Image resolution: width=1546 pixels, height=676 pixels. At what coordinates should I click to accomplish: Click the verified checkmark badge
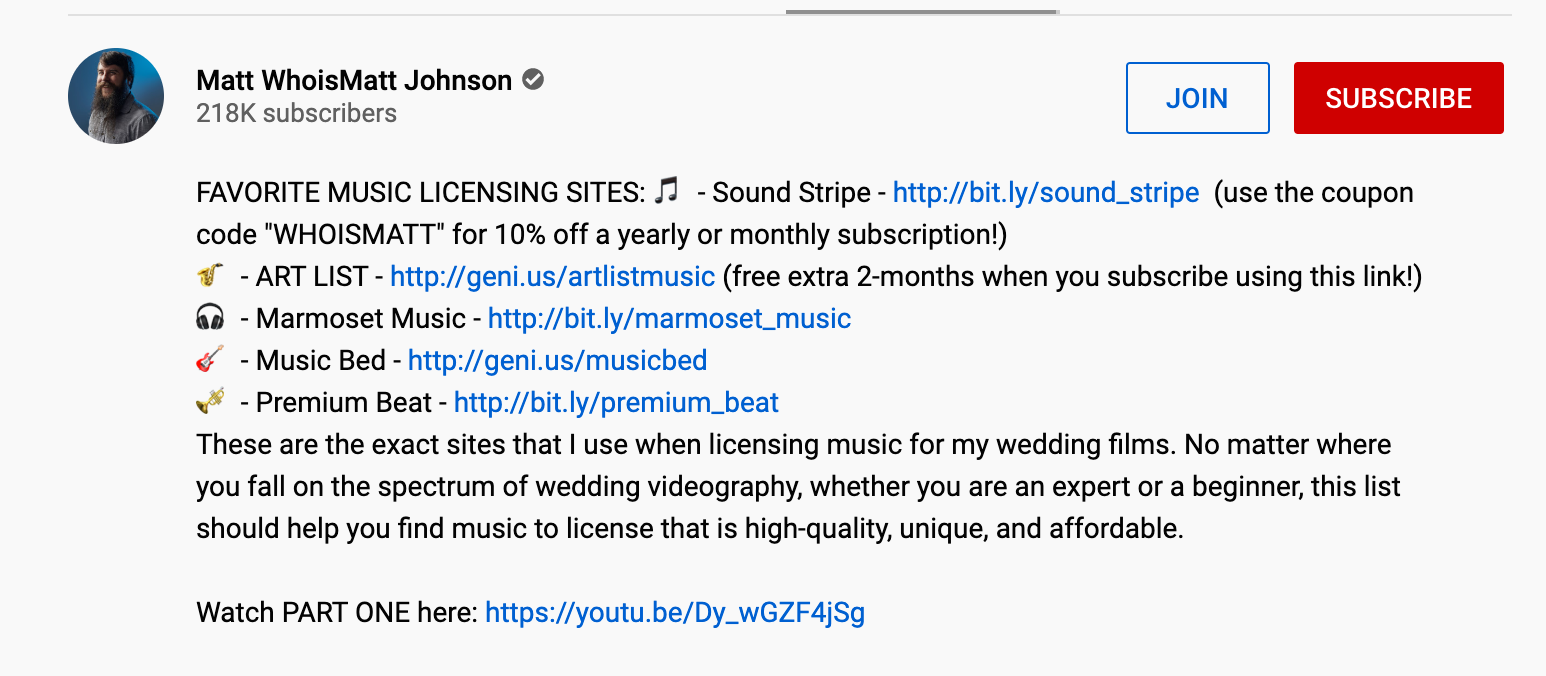coord(534,80)
